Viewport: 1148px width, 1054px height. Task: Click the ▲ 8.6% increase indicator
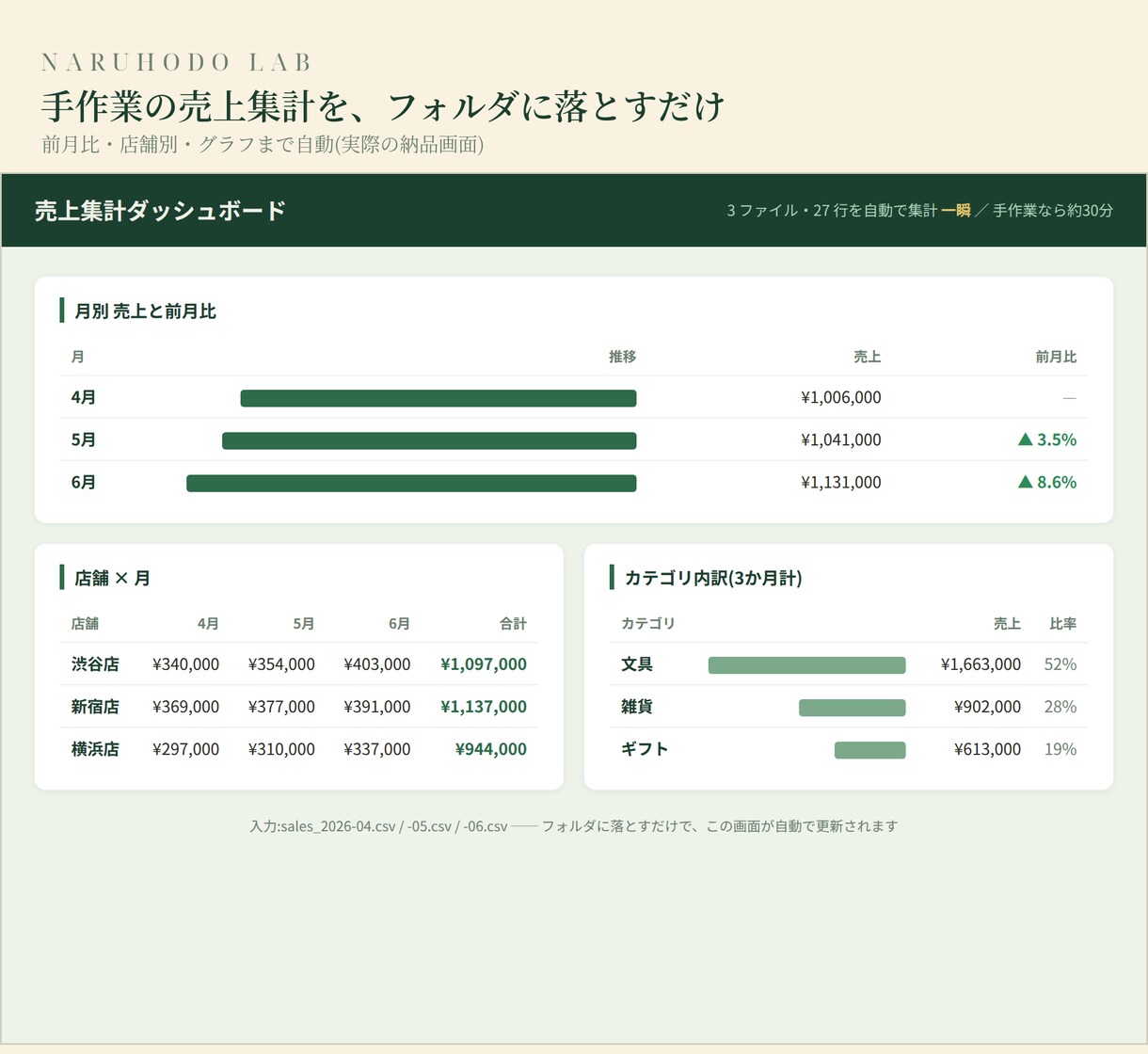1047,482
